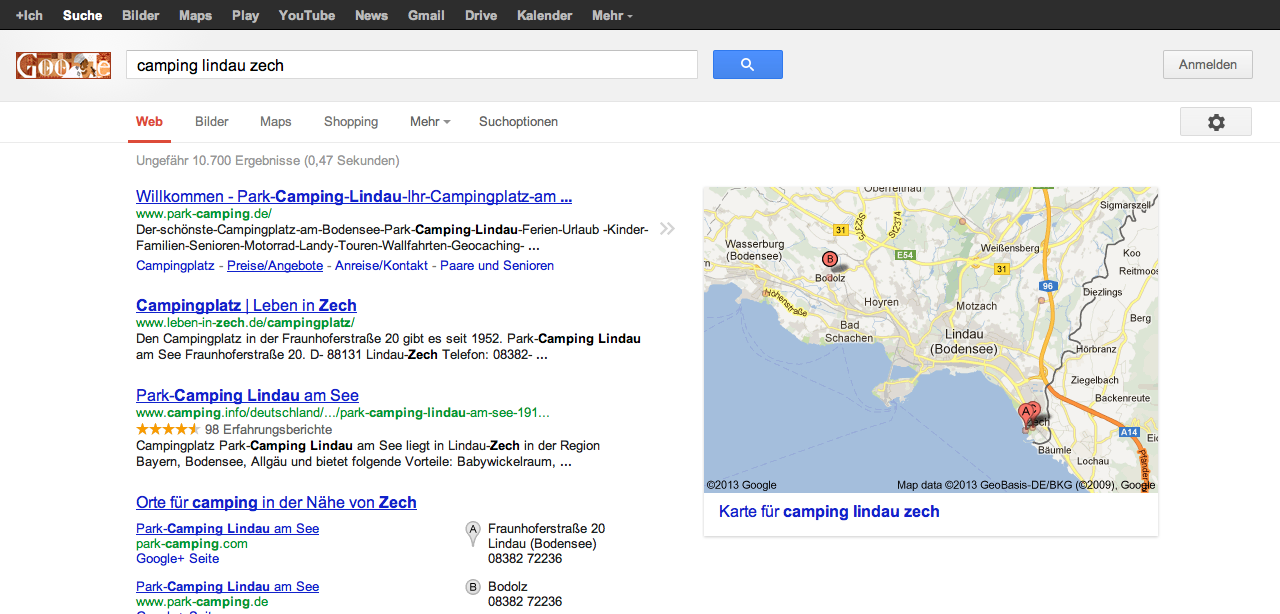This screenshot has width=1280, height=614.
Task: Click the grey pin A beside Fraunhoferstraße
Action: 473,532
